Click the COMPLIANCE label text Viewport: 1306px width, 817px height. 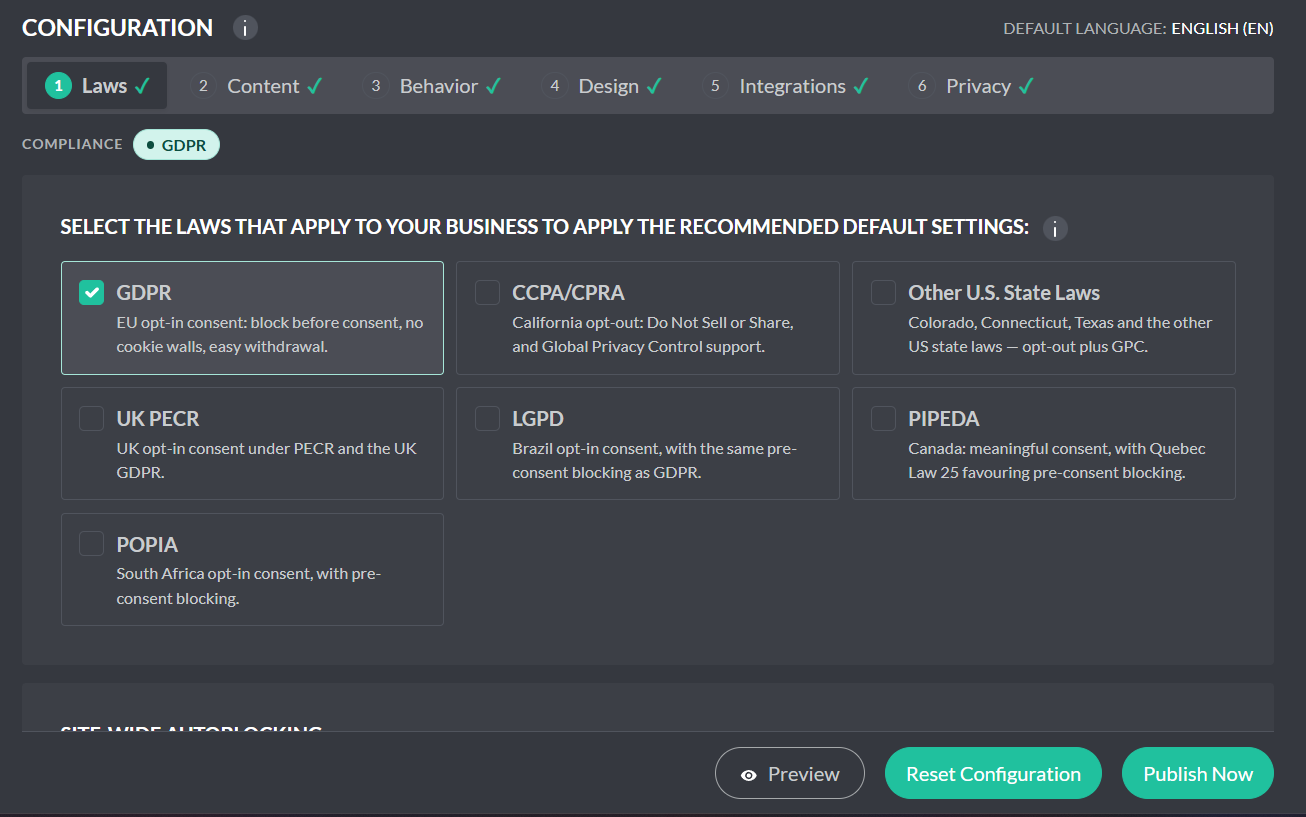coord(72,144)
